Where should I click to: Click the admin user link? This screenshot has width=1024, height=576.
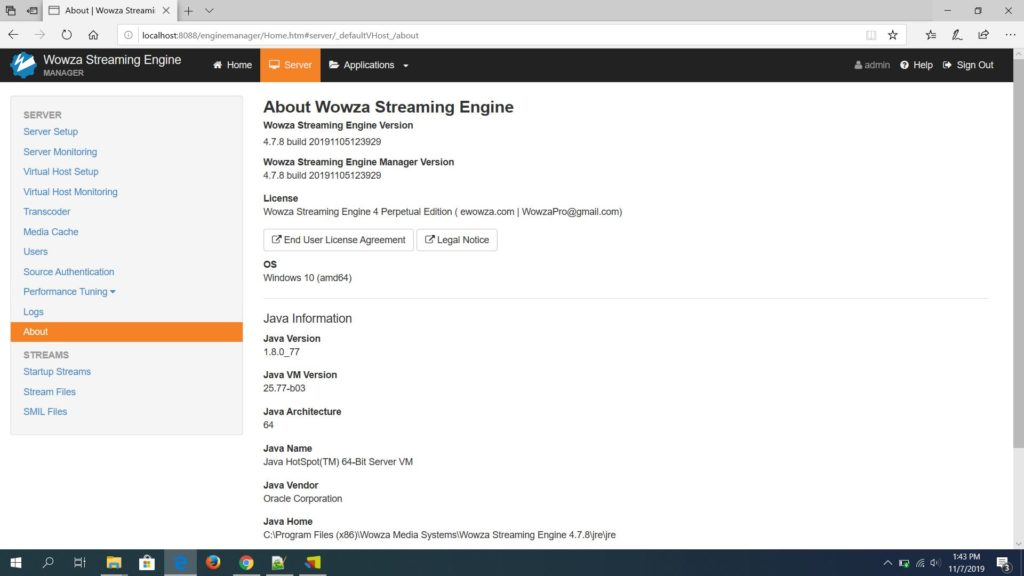[872, 65]
